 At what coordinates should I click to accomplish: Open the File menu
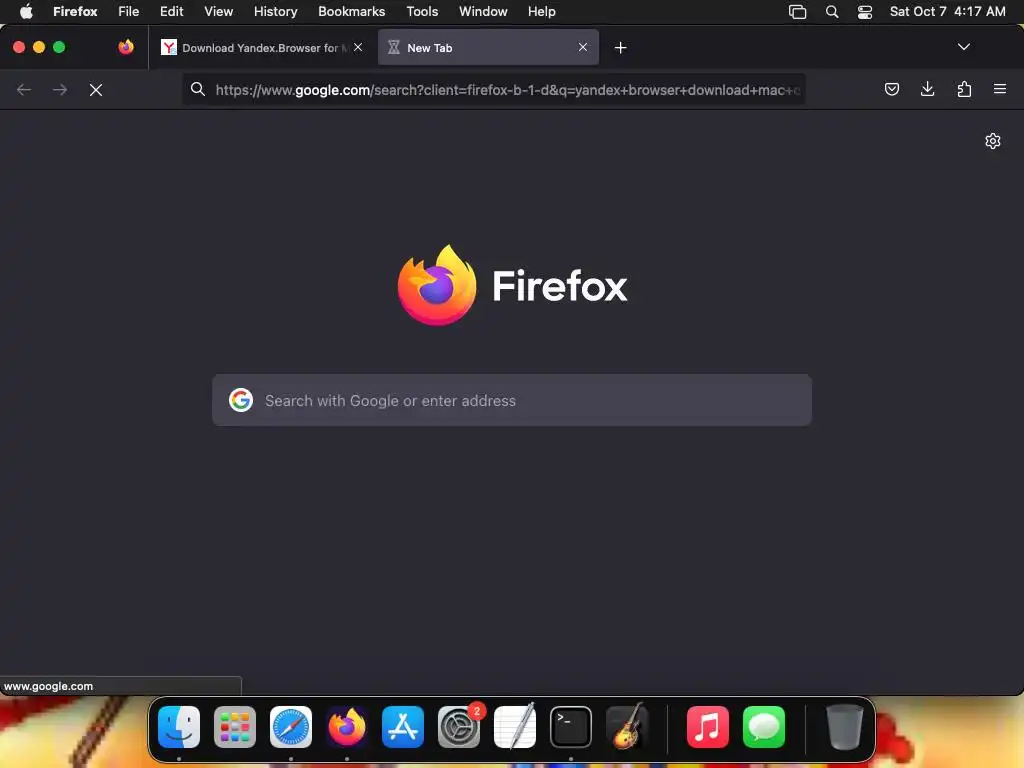129,11
